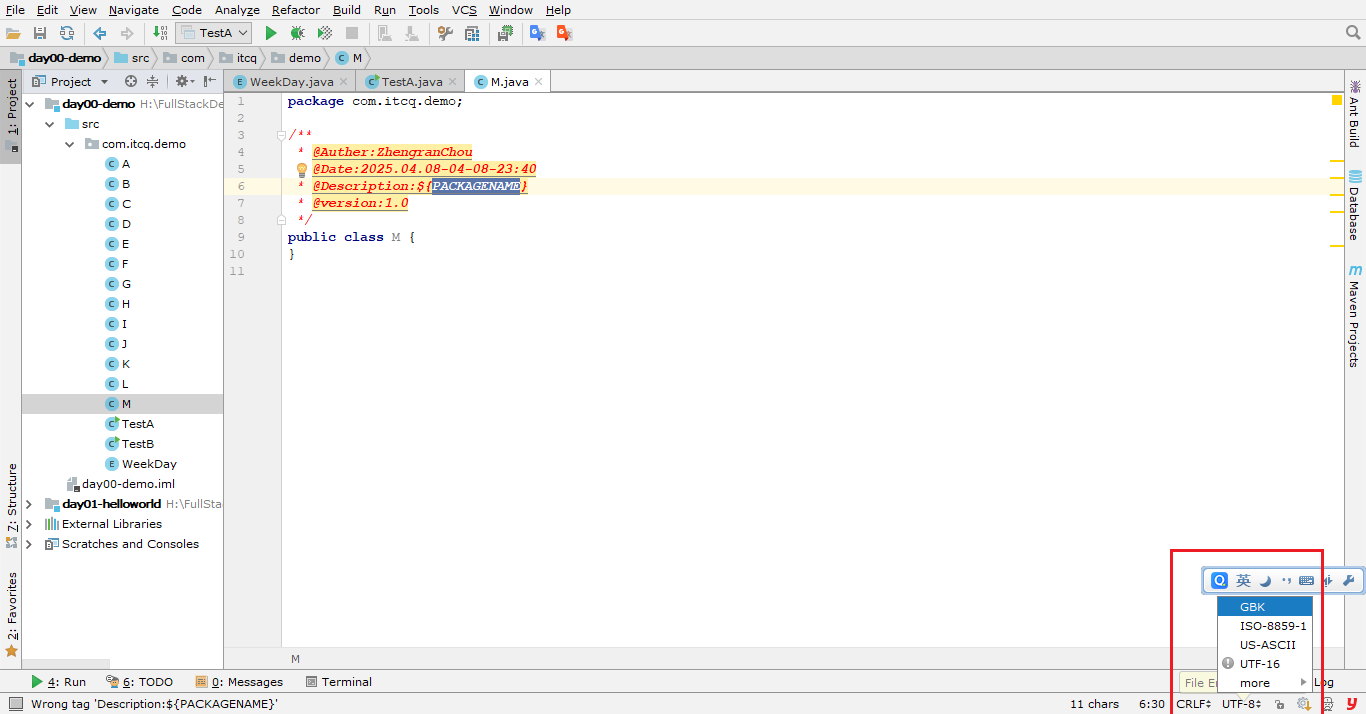Toggle the Database side panel
The width and height of the screenshot is (1366, 714).
(x=1355, y=205)
